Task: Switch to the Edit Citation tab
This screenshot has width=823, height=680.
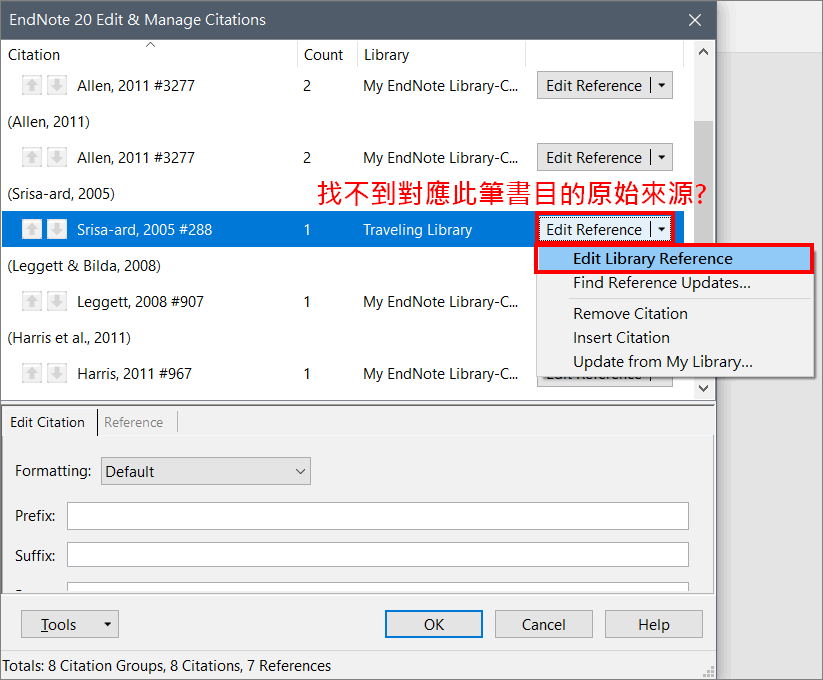Action: (48, 422)
